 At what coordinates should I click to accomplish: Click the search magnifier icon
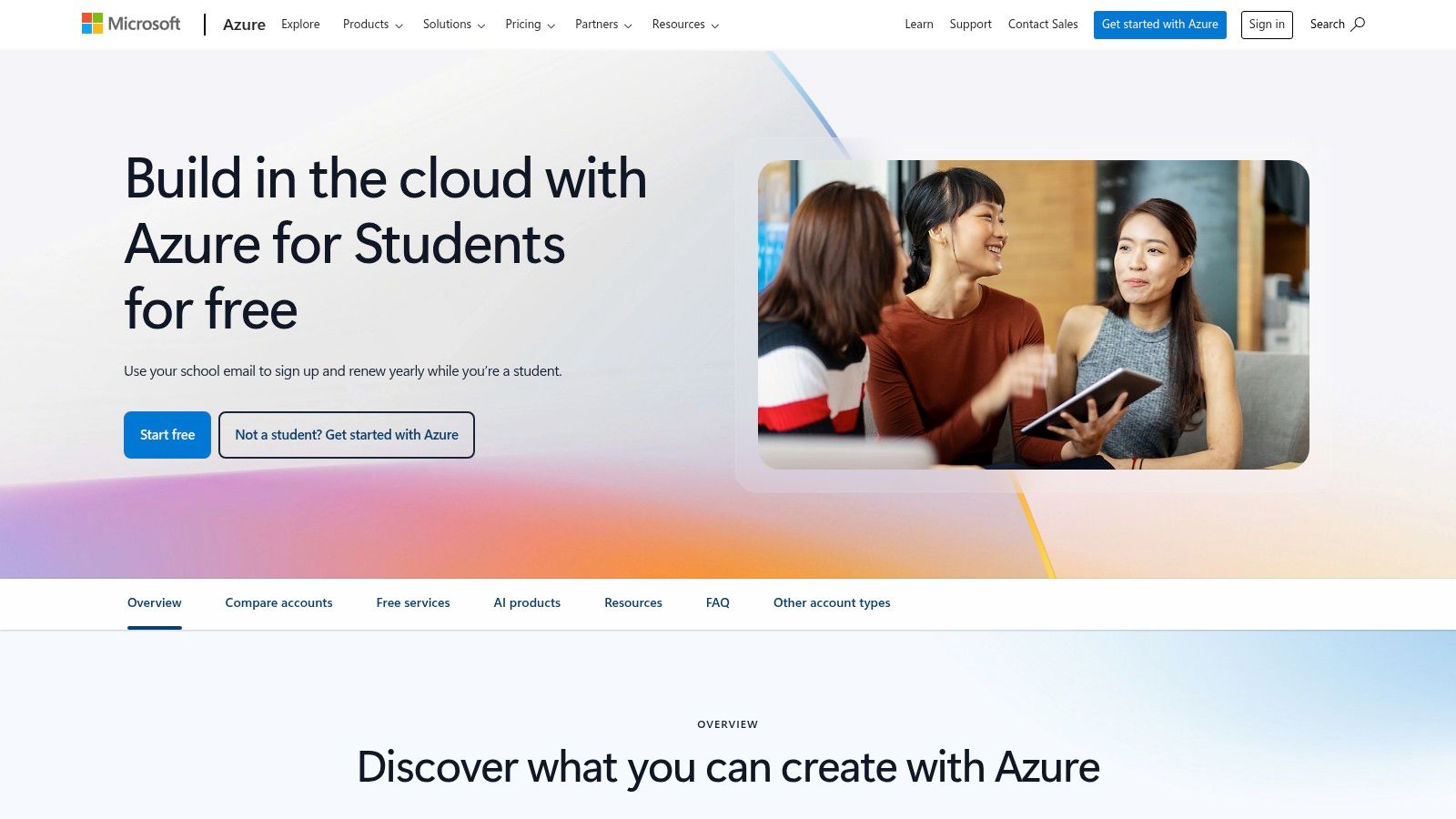[1358, 25]
